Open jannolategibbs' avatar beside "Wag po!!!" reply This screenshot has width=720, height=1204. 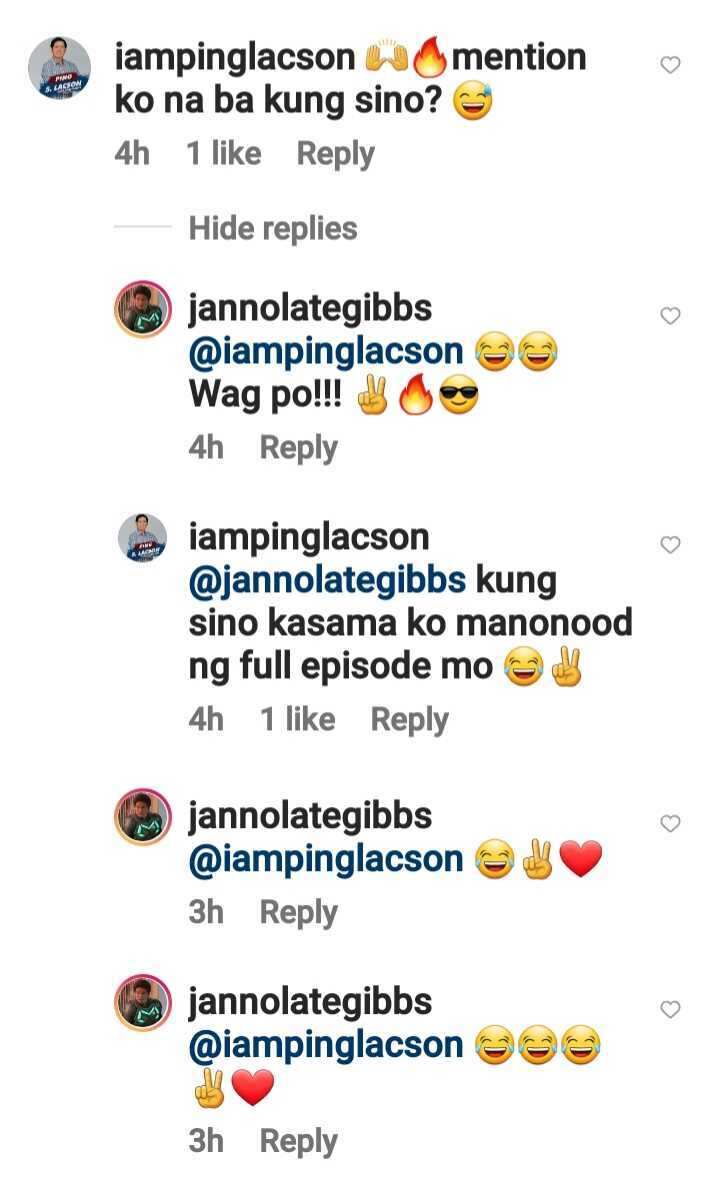142,310
